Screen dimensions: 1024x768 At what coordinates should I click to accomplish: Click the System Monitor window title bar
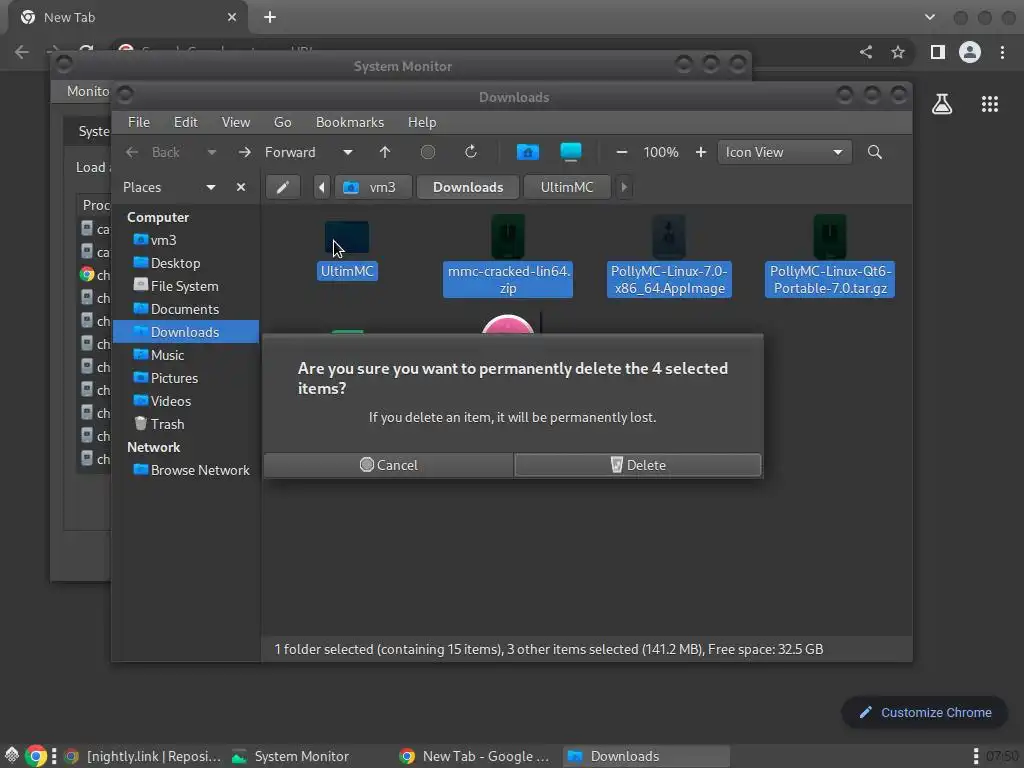(x=402, y=66)
